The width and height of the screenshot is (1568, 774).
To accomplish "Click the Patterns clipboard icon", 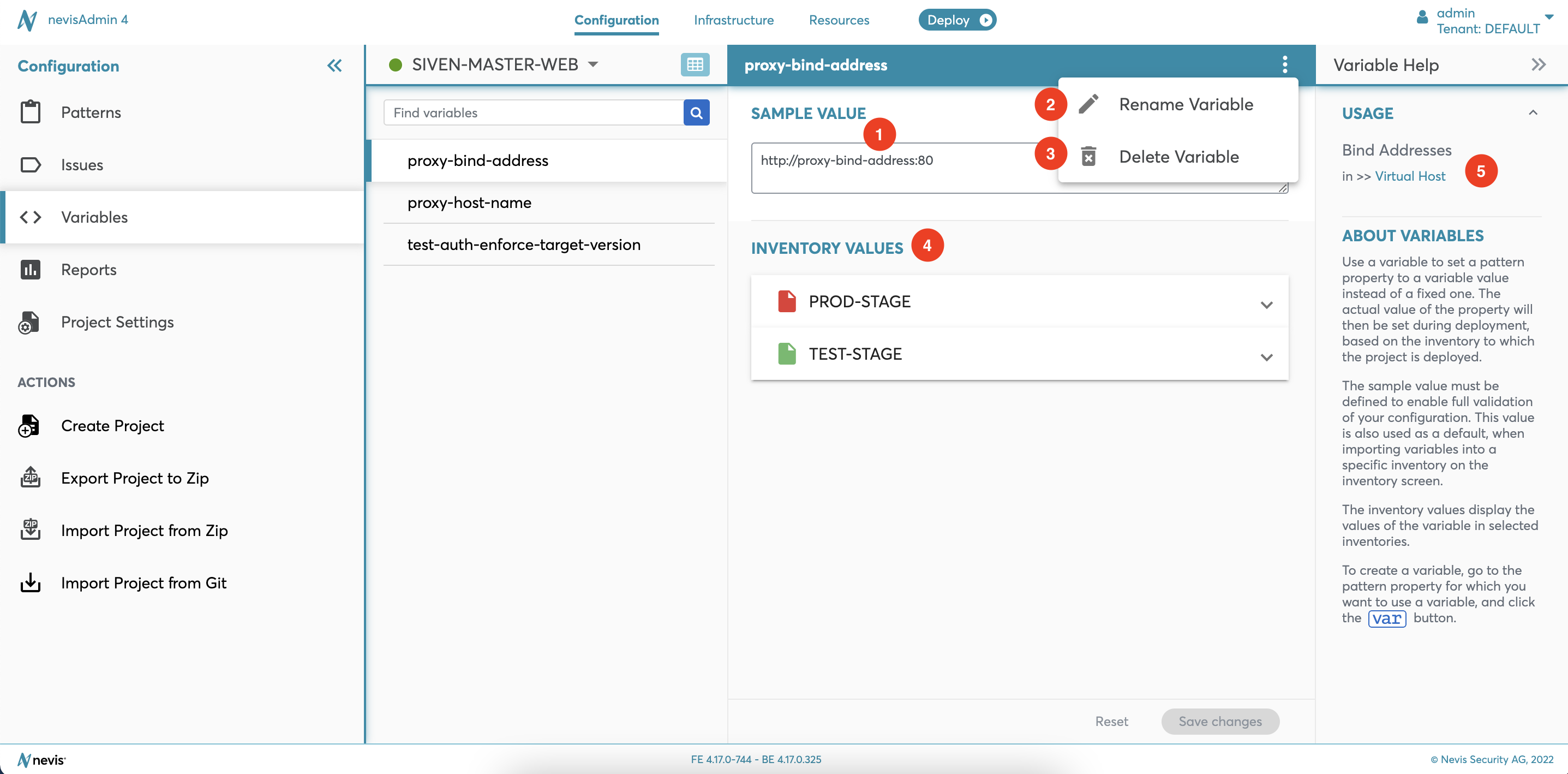I will (30, 112).
